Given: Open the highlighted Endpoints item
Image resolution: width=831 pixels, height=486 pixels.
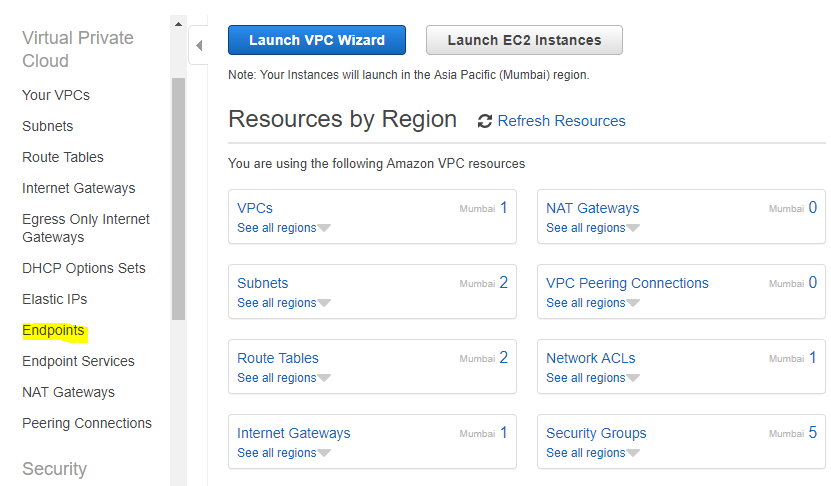Looking at the screenshot, I should tap(53, 330).
